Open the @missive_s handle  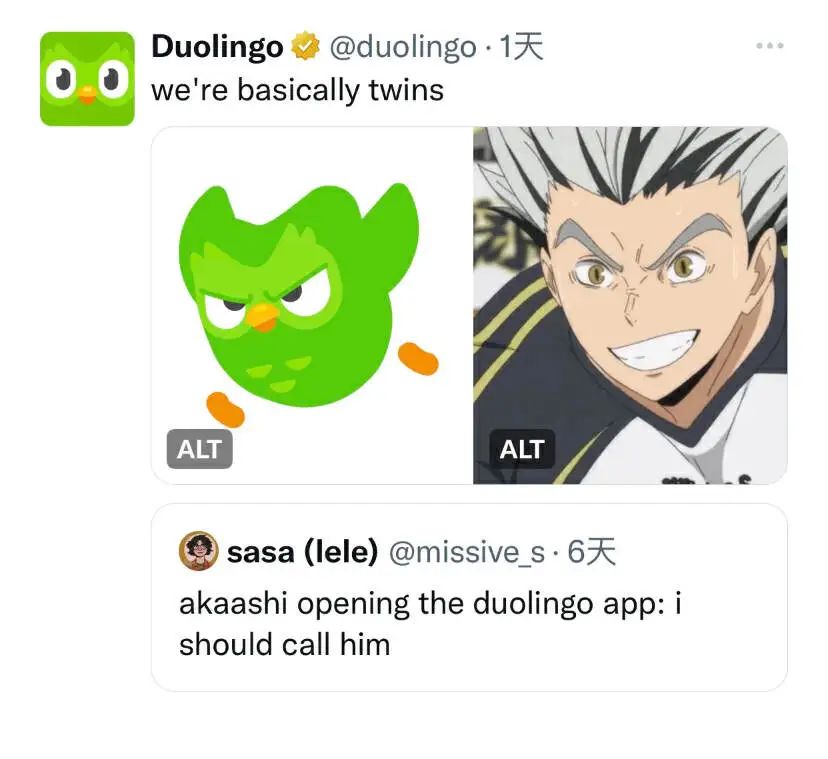tap(467, 552)
